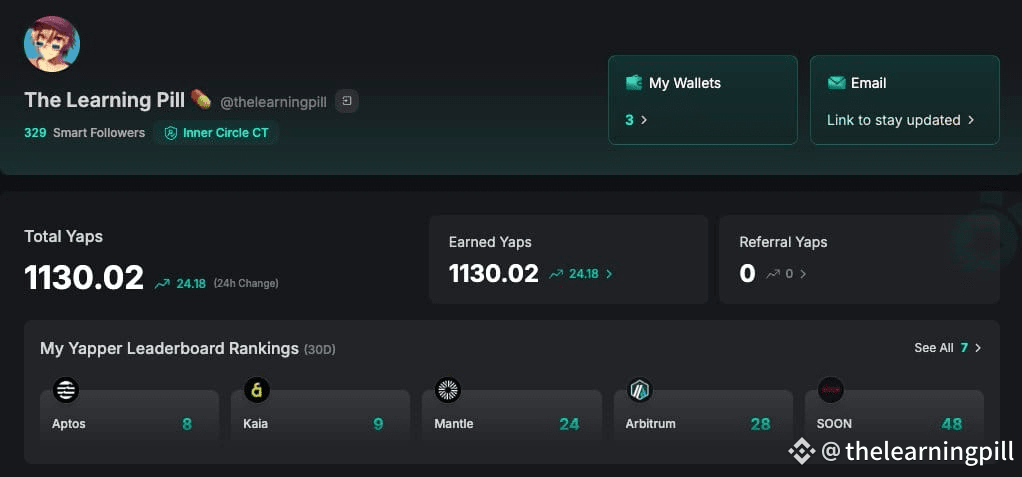Open the Earned Yaps card
This screenshot has width=1022, height=477.
coord(568,259)
